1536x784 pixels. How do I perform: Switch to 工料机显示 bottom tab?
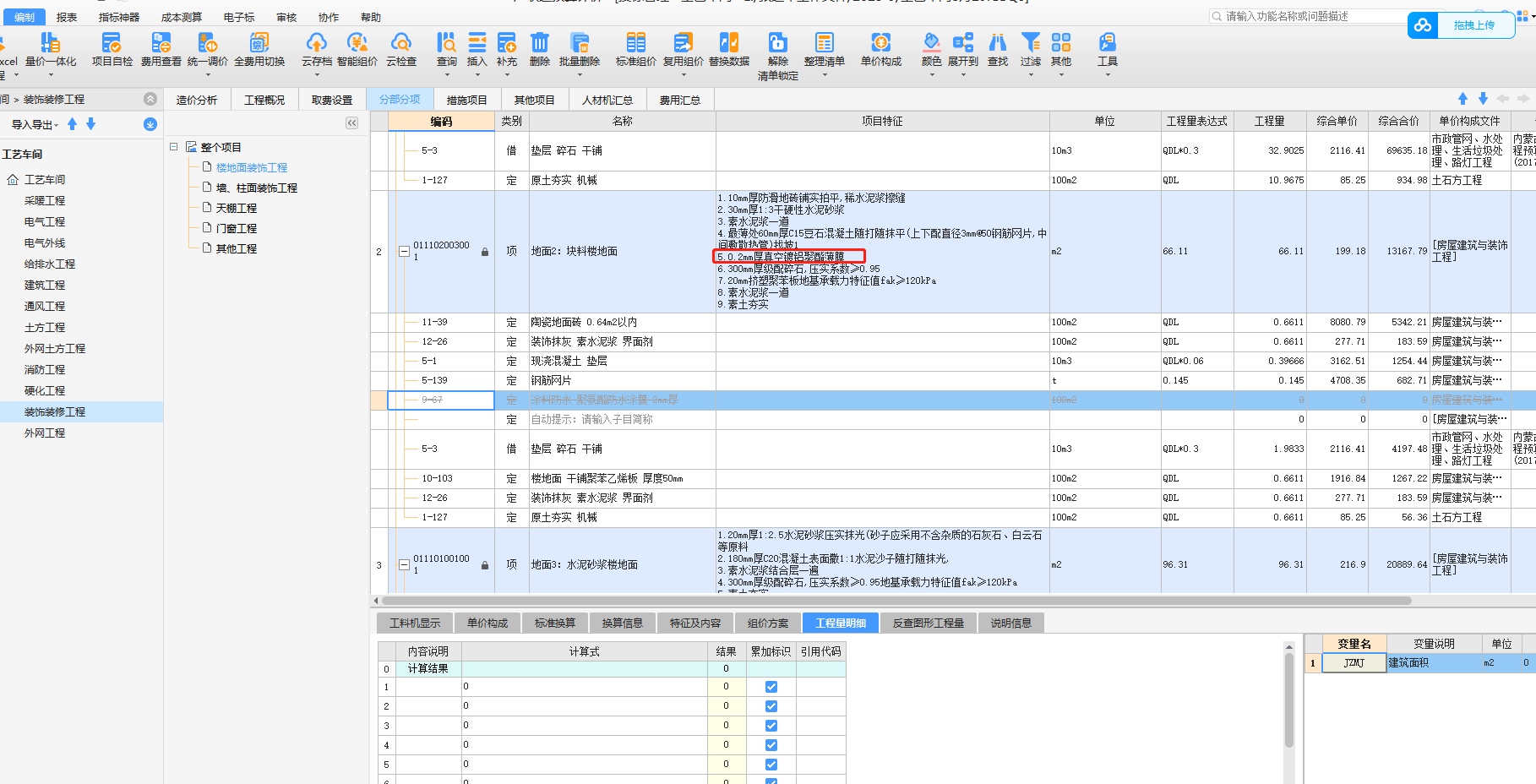[x=415, y=623]
